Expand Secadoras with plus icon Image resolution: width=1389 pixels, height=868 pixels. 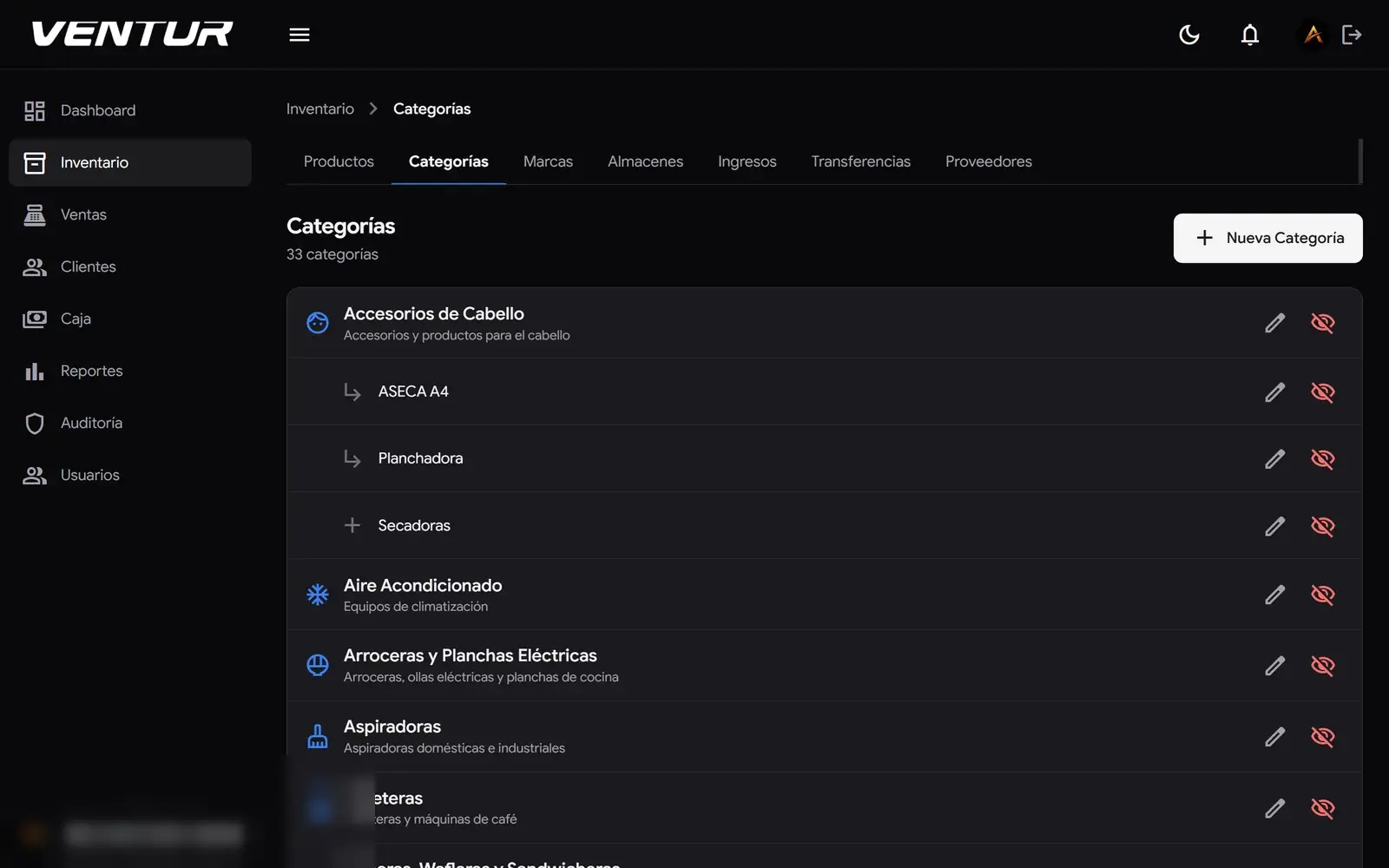[x=352, y=525]
